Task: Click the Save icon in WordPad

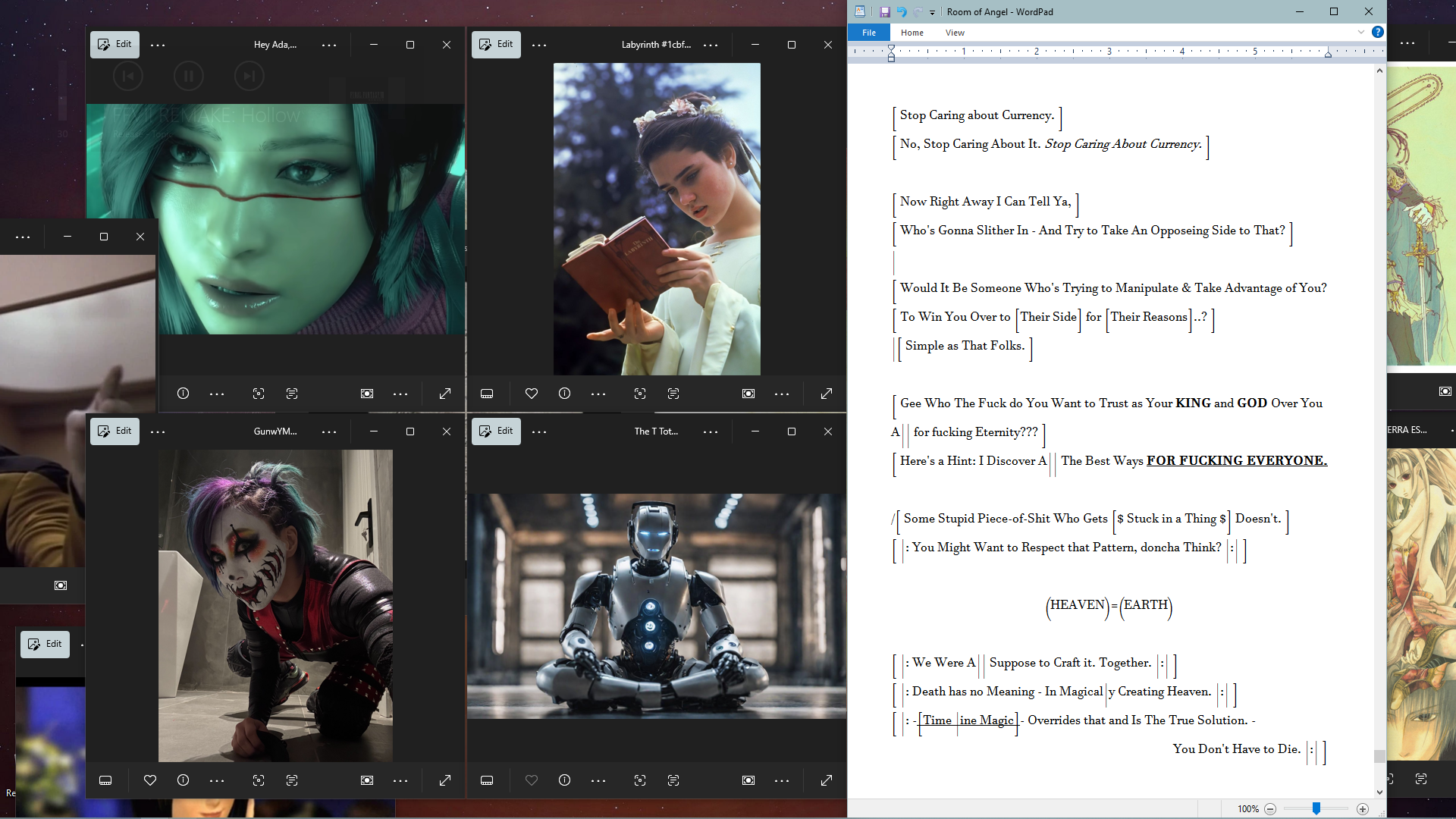Action: 884,11
